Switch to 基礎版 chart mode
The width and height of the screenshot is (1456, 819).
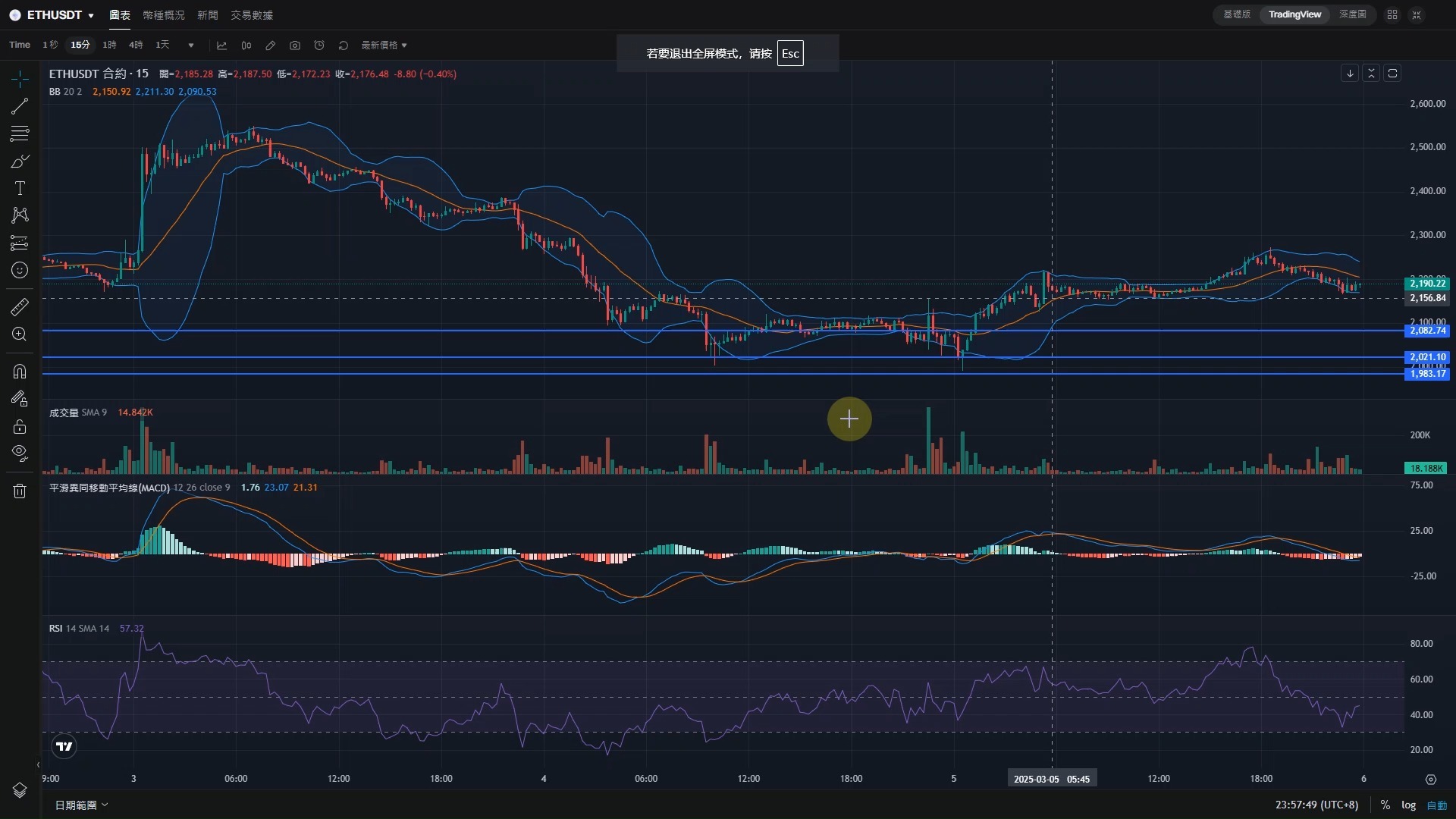point(1236,14)
